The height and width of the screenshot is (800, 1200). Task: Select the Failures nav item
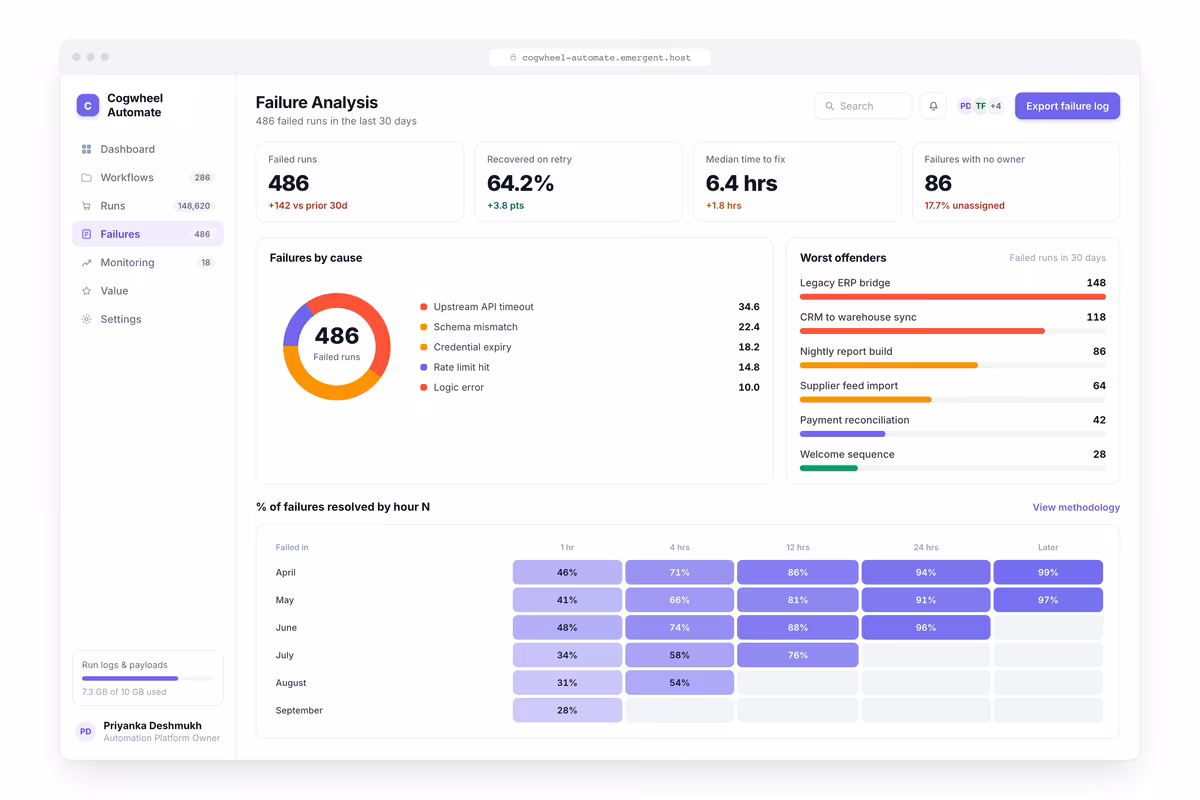click(x=148, y=234)
